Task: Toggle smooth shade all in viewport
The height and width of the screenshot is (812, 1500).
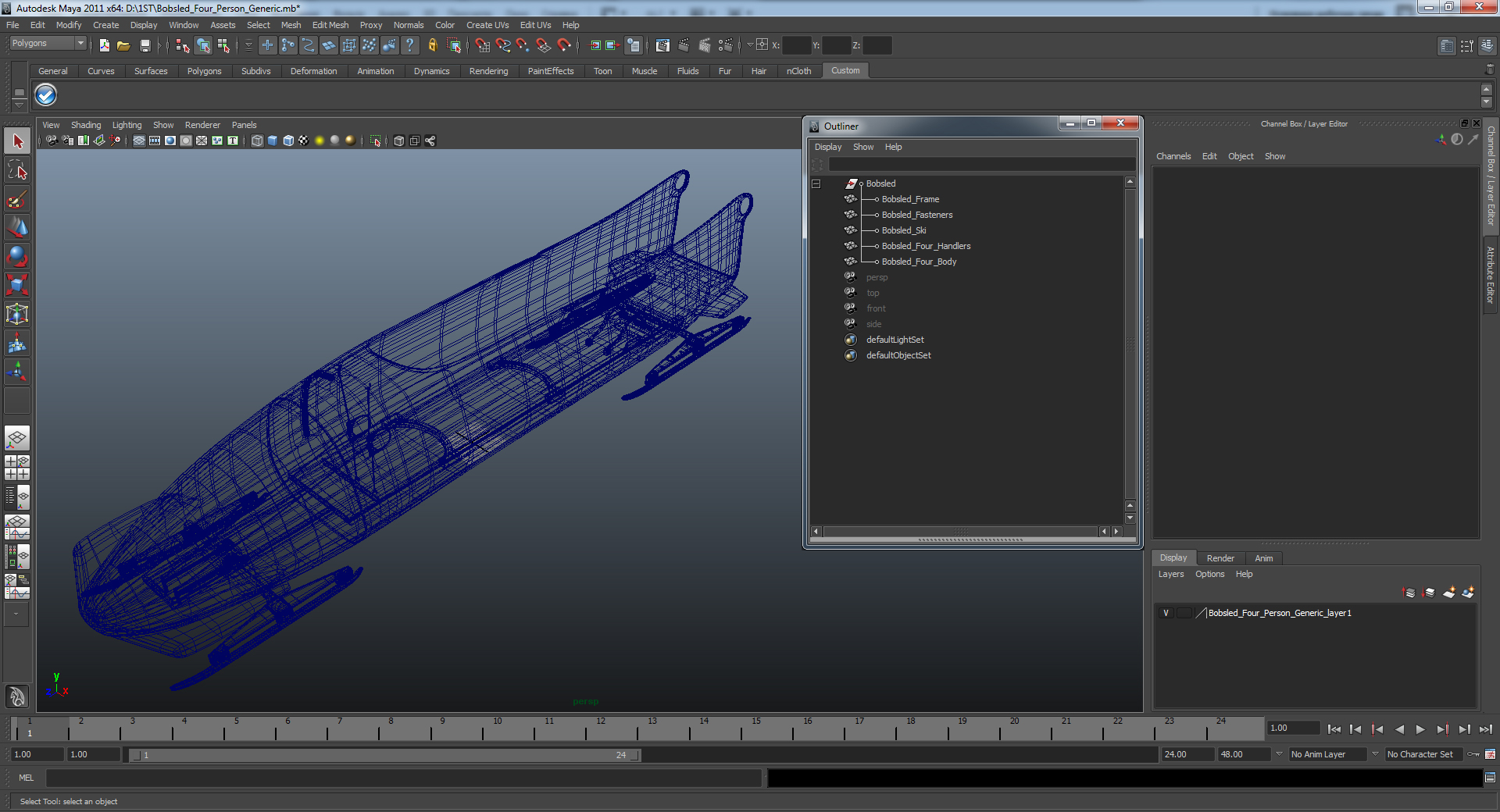Action: (273, 141)
